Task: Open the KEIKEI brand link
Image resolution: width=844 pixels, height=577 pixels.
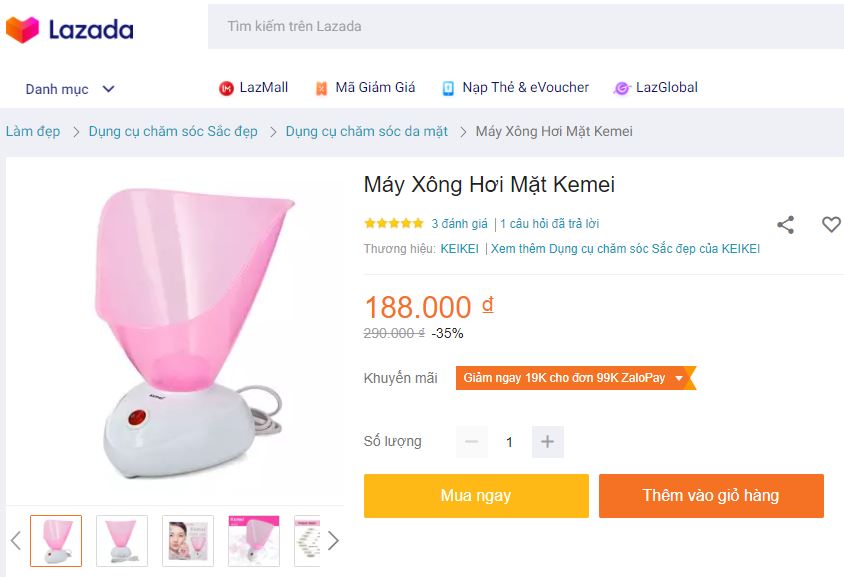Action: click(458, 248)
